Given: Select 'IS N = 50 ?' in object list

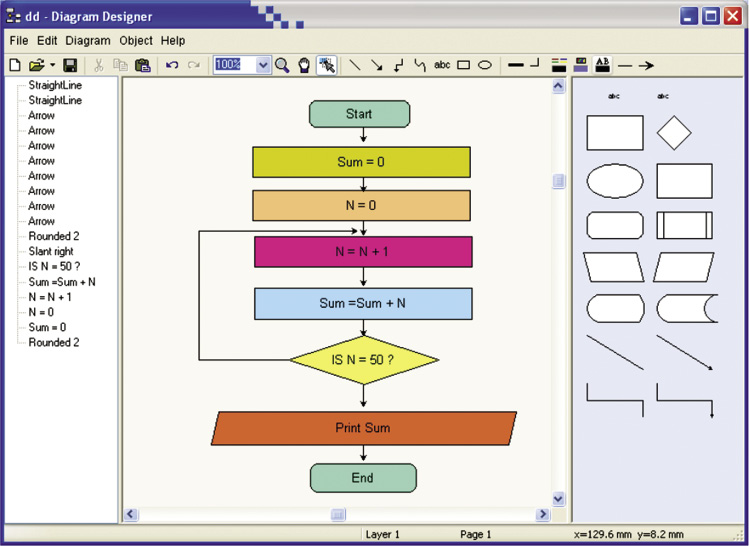Looking at the screenshot, I should click(55, 267).
